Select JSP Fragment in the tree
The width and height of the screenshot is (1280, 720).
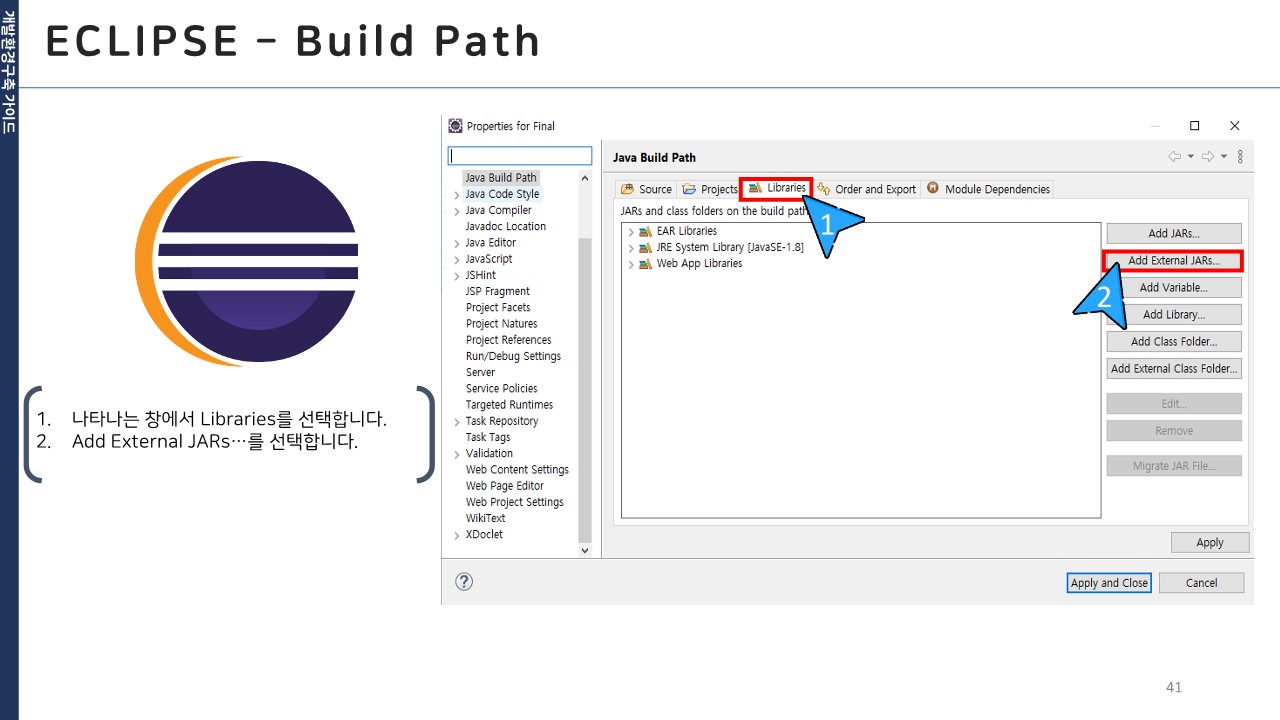[498, 291]
